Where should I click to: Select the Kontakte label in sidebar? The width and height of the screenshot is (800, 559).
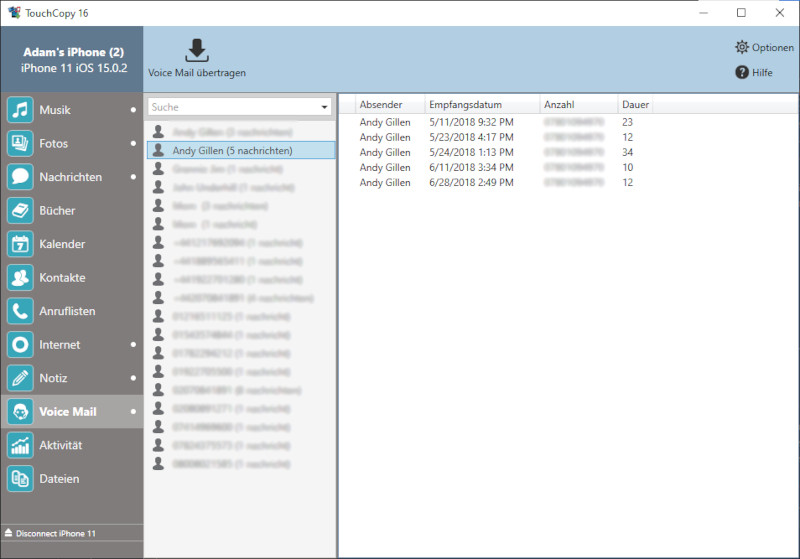(62, 278)
